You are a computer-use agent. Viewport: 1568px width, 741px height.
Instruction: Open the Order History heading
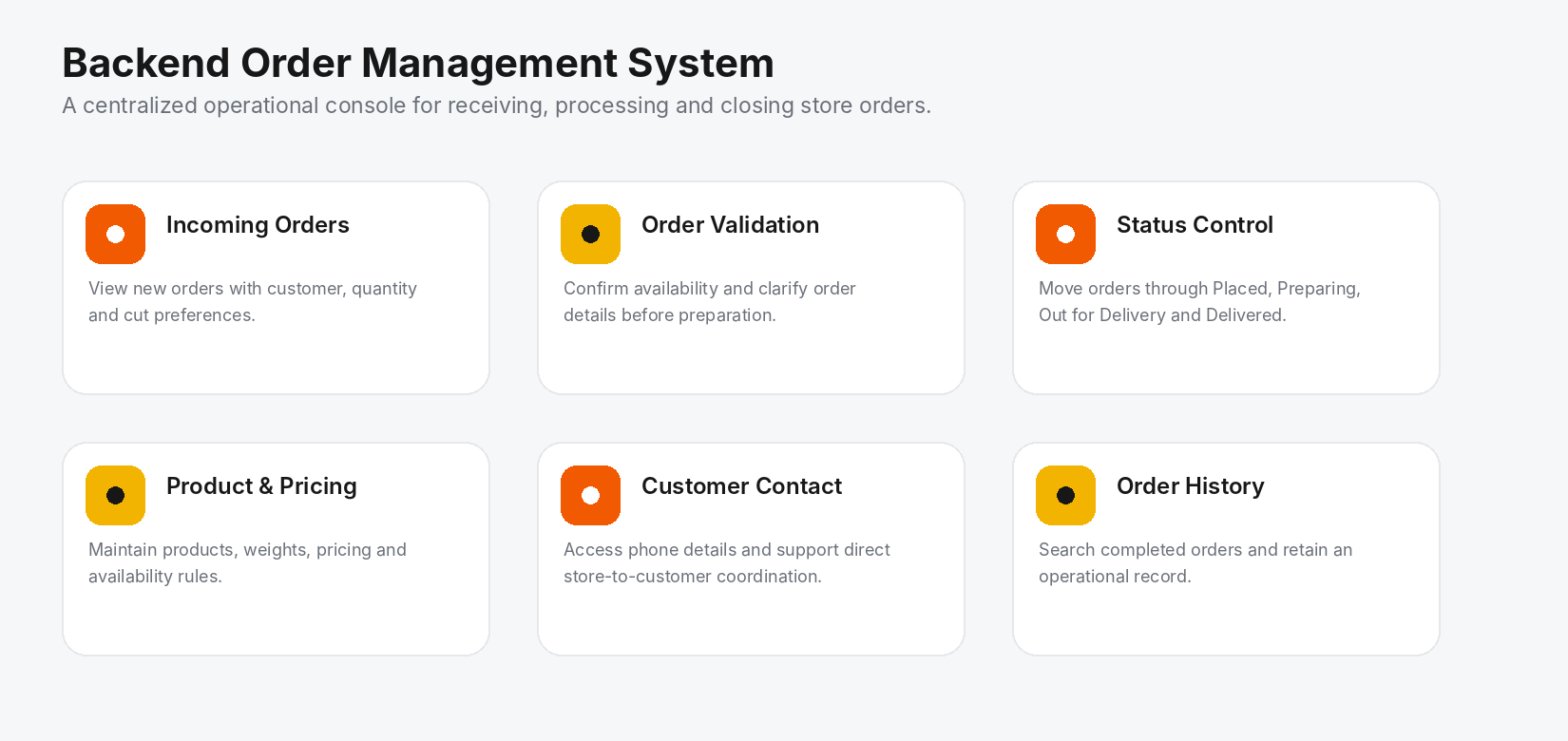(1190, 486)
